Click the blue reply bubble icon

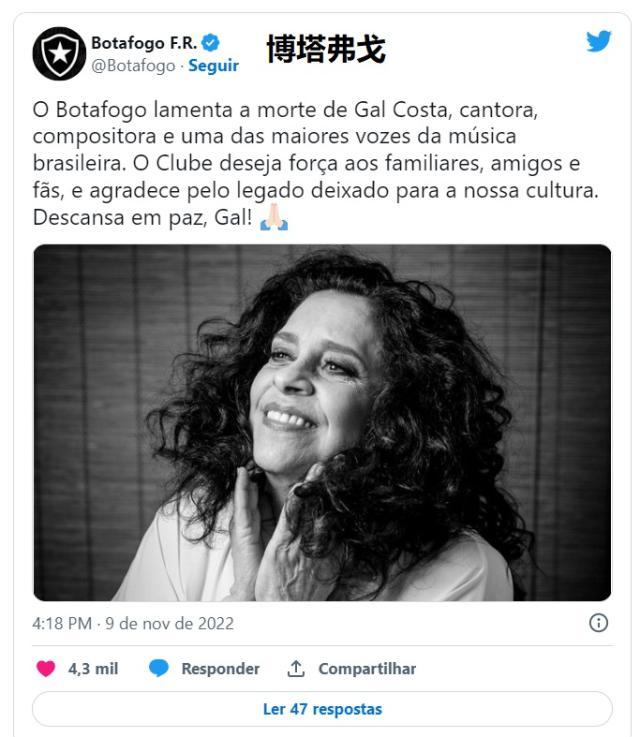point(158,668)
